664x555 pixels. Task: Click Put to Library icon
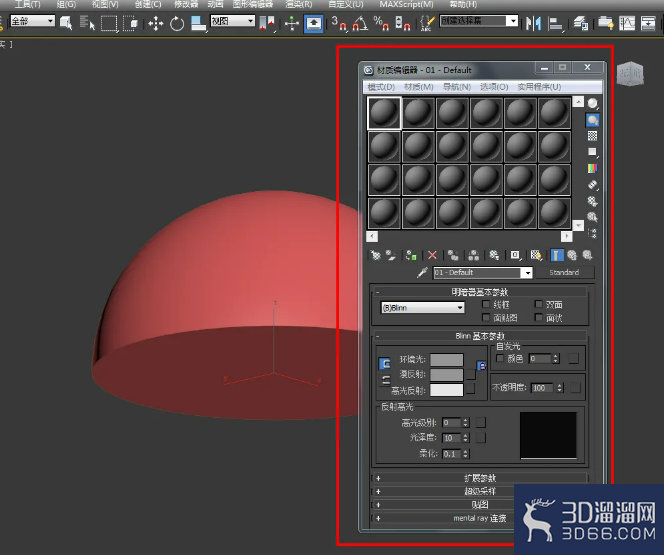pos(494,255)
